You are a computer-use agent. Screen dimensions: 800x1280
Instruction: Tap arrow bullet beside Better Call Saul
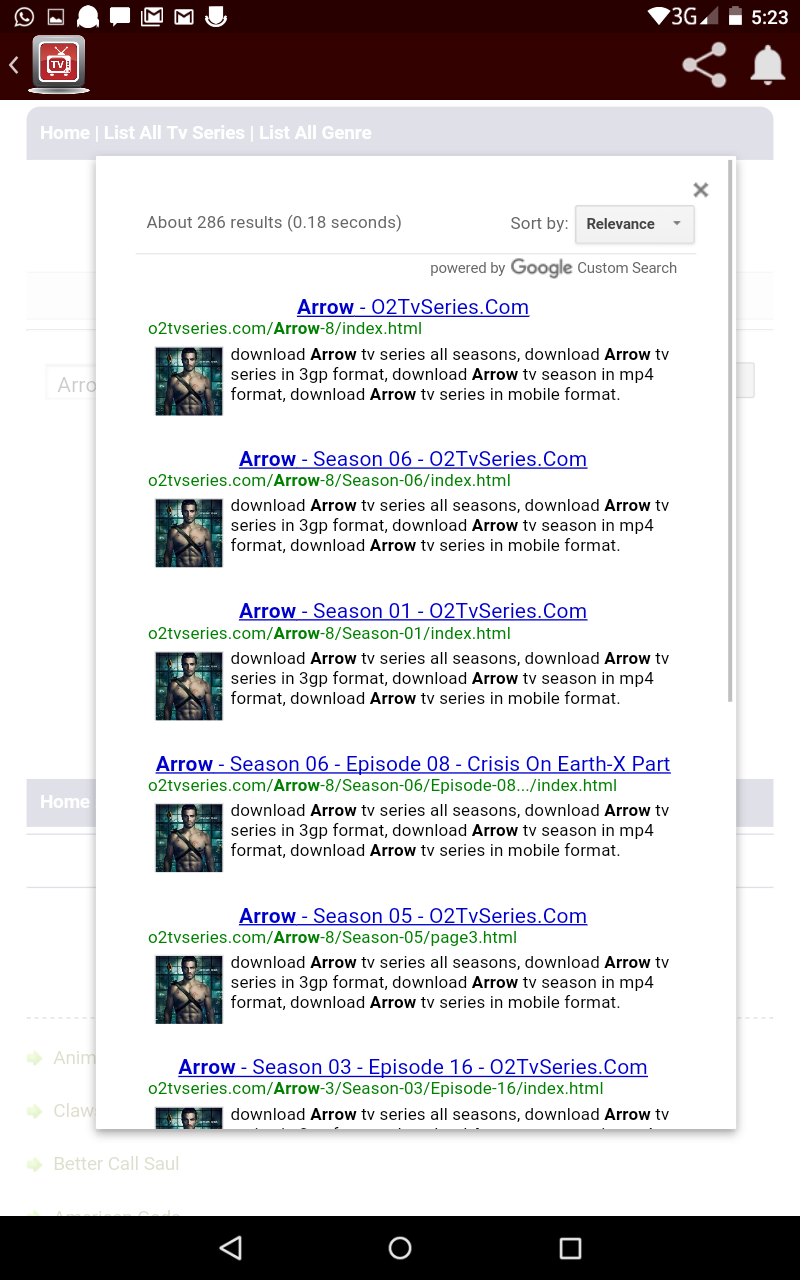tap(35, 1164)
